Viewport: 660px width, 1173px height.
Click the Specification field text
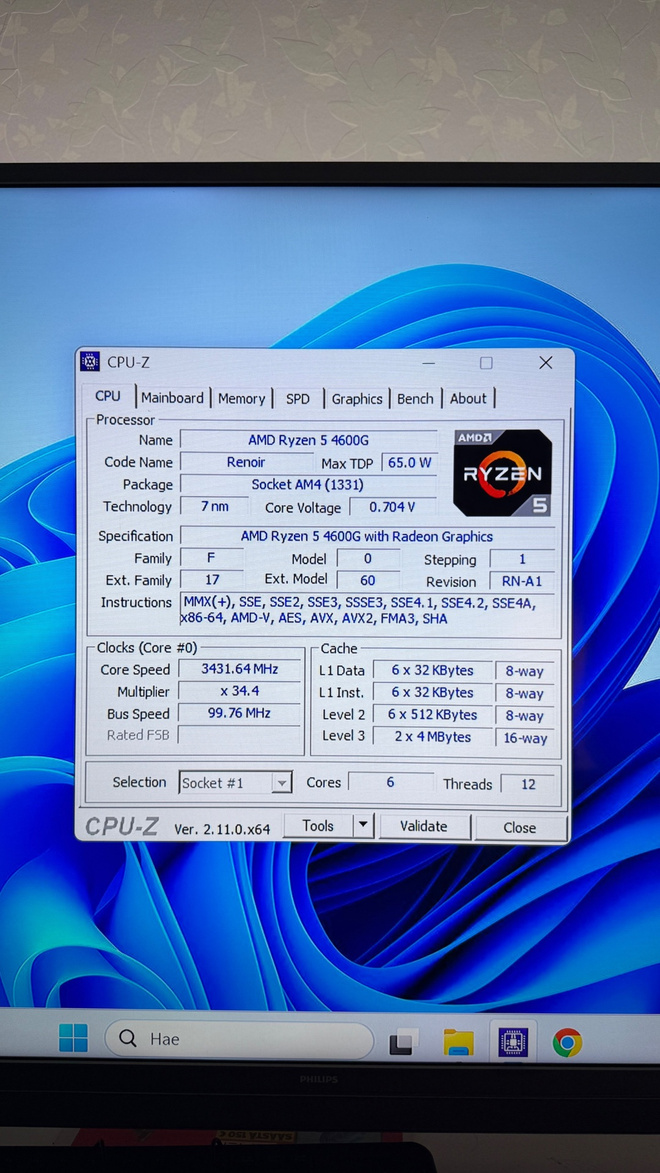click(367, 536)
